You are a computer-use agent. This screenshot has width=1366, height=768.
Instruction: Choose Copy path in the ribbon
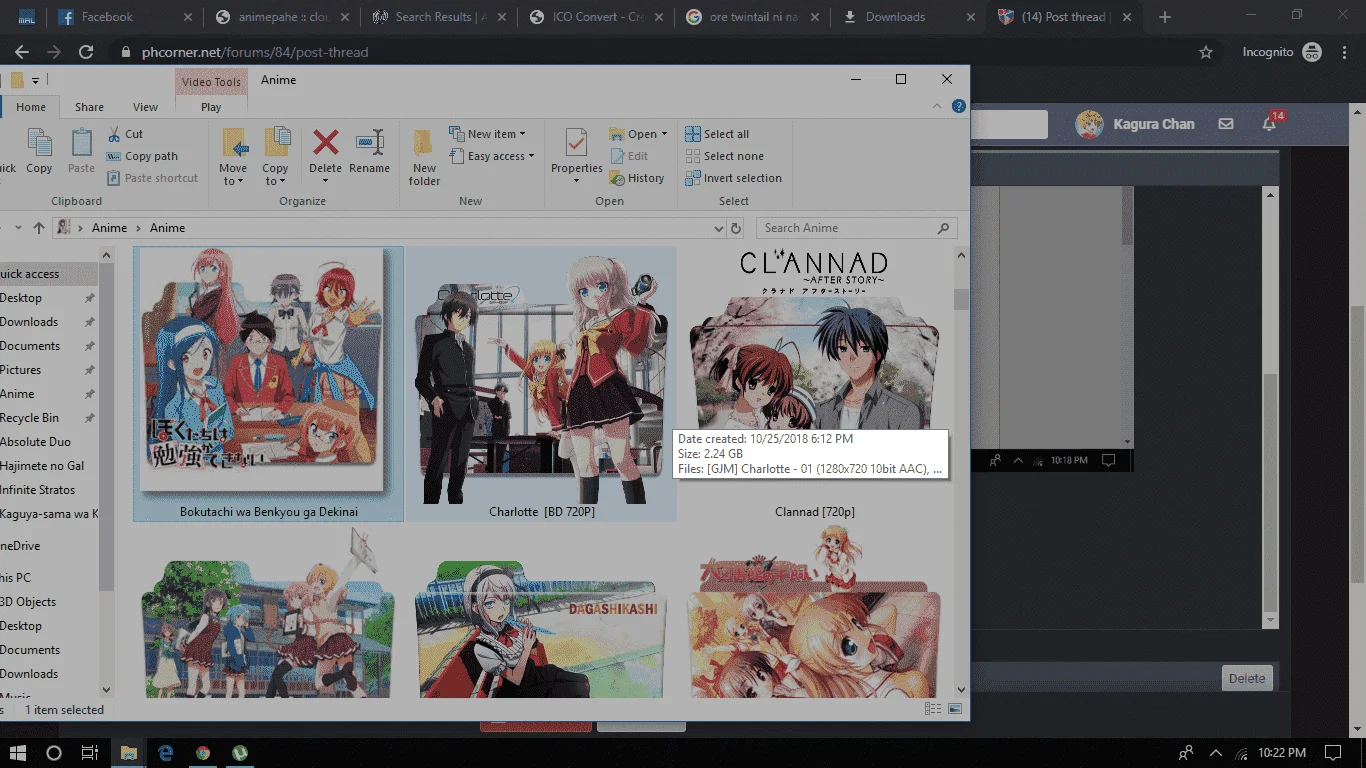[141, 156]
